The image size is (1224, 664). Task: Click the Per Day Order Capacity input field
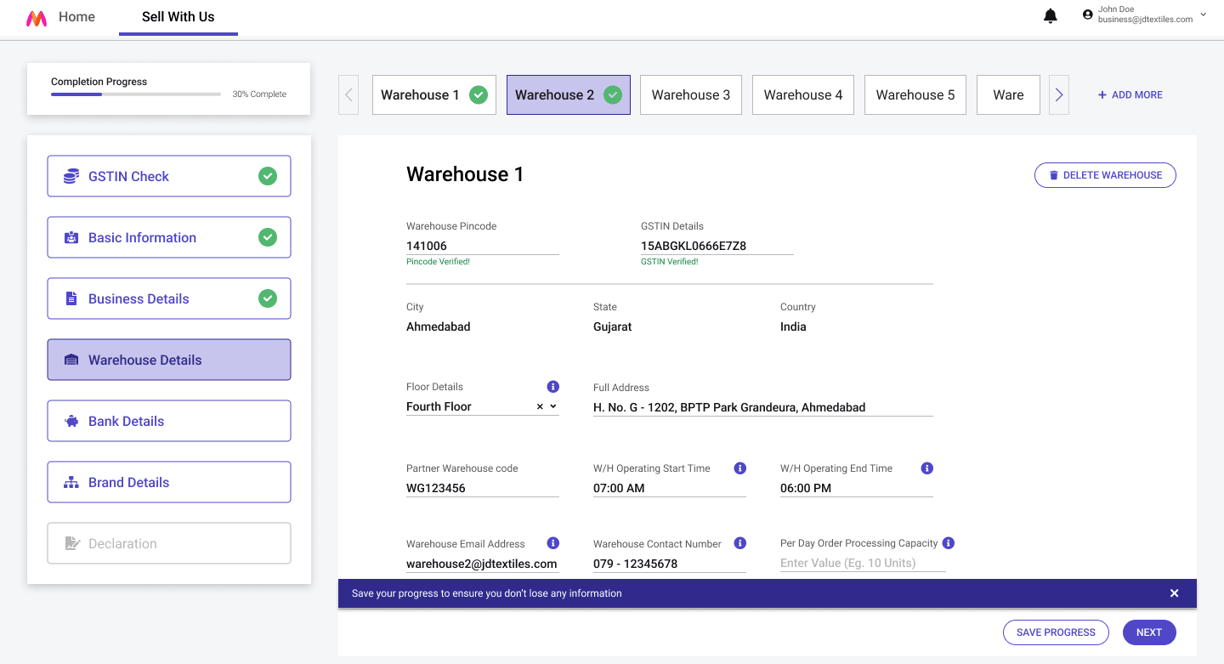pos(862,563)
